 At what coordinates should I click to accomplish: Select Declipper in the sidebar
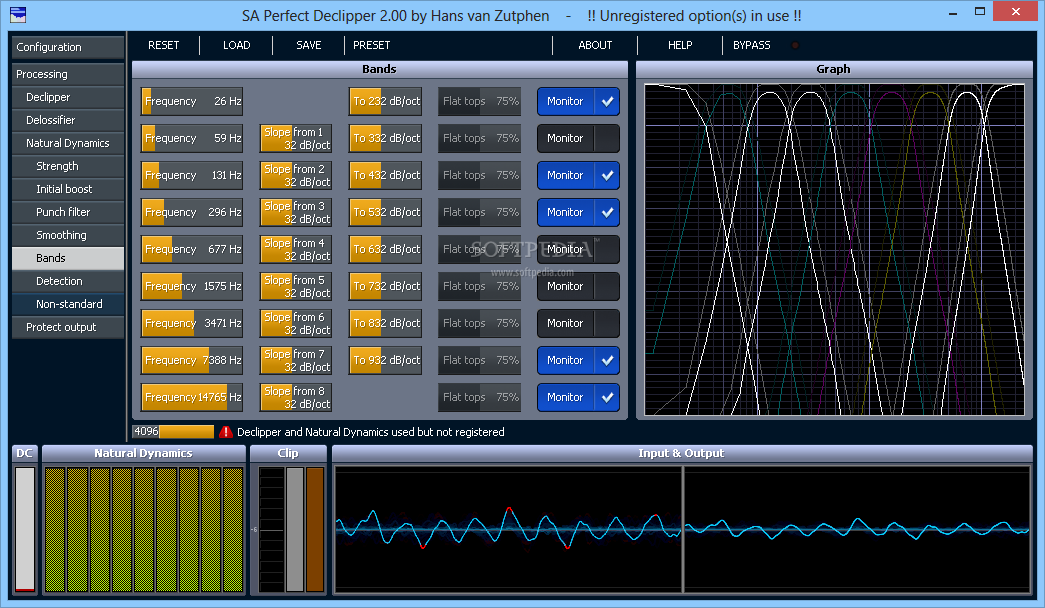68,97
